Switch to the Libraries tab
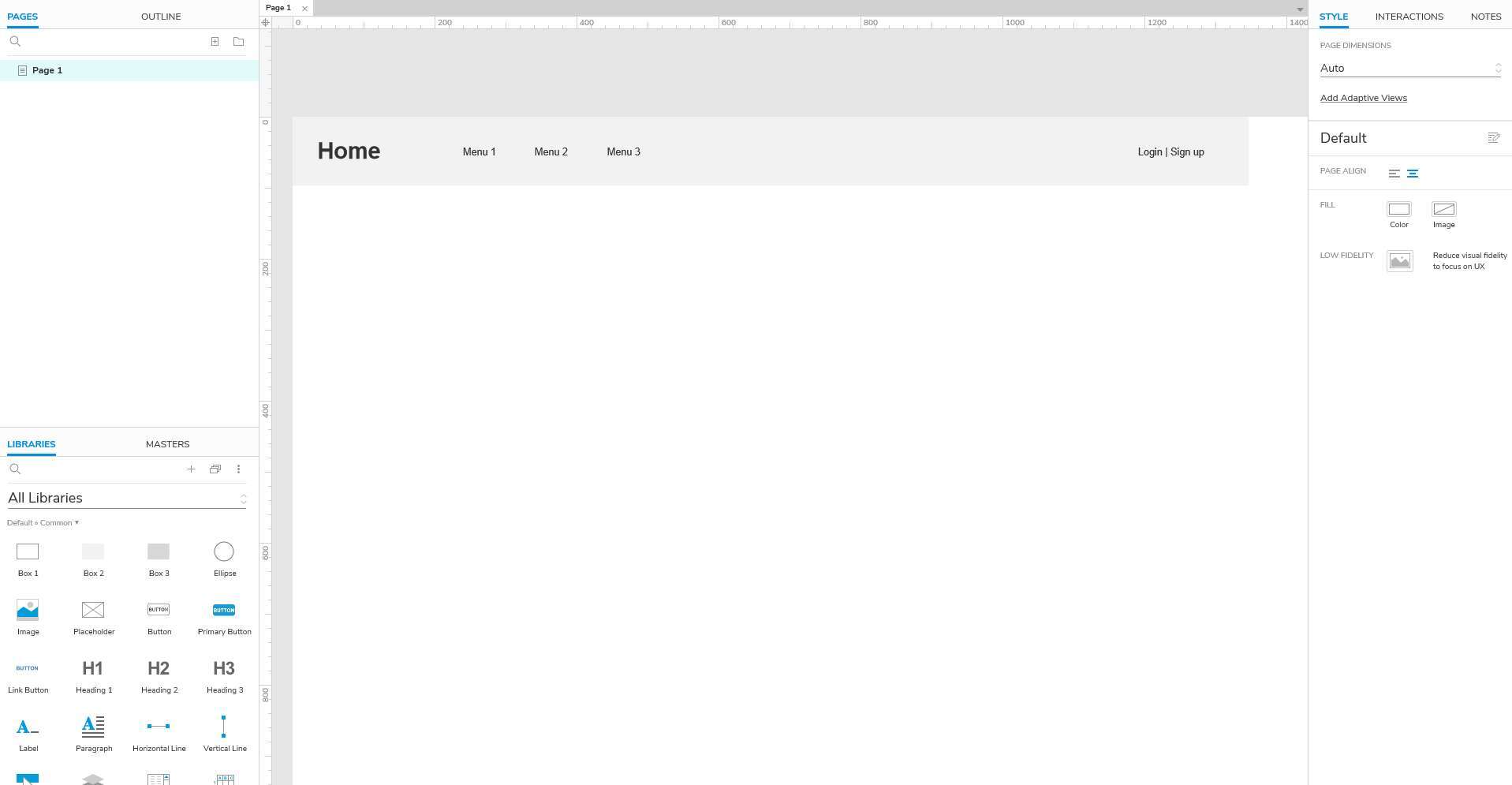Viewport: 1512px width, 785px height. [31, 444]
